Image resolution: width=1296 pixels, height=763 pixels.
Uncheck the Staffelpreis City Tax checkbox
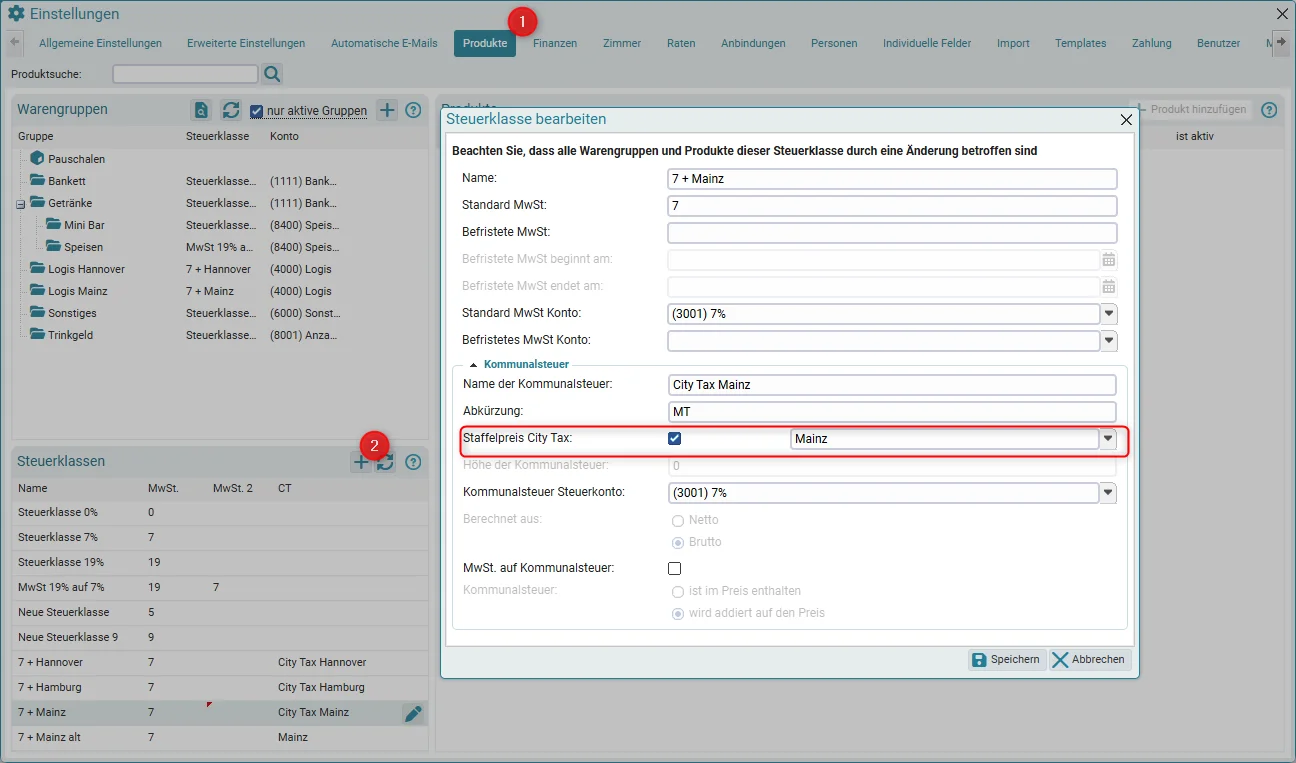point(674,438)
